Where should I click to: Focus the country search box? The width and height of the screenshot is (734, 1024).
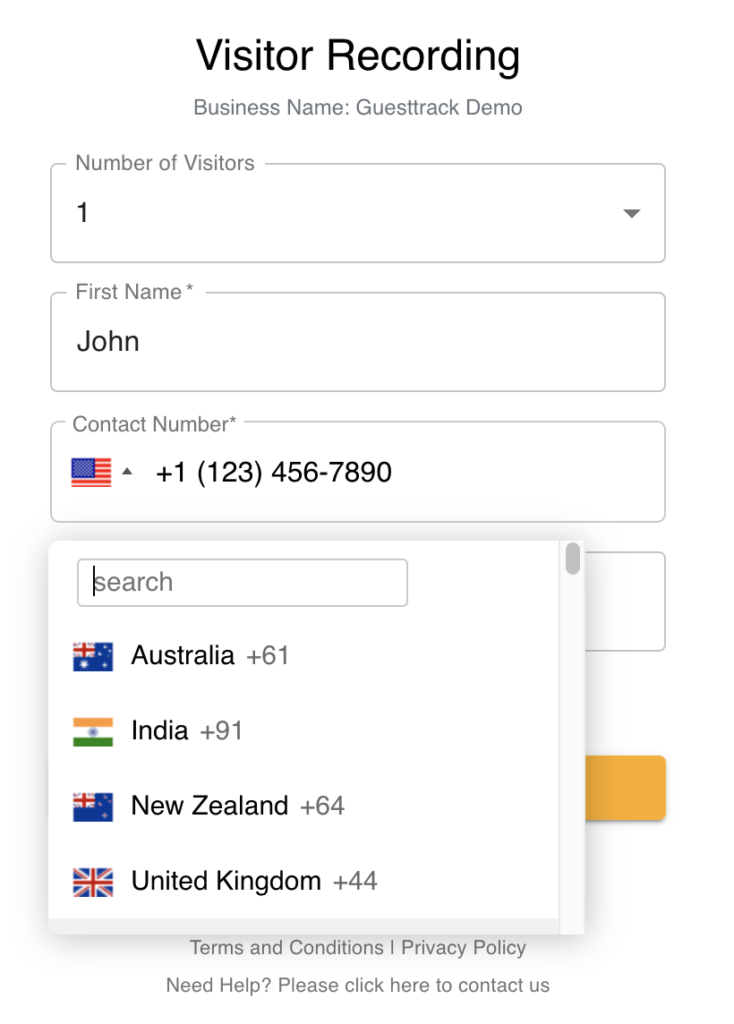point(242,582)
